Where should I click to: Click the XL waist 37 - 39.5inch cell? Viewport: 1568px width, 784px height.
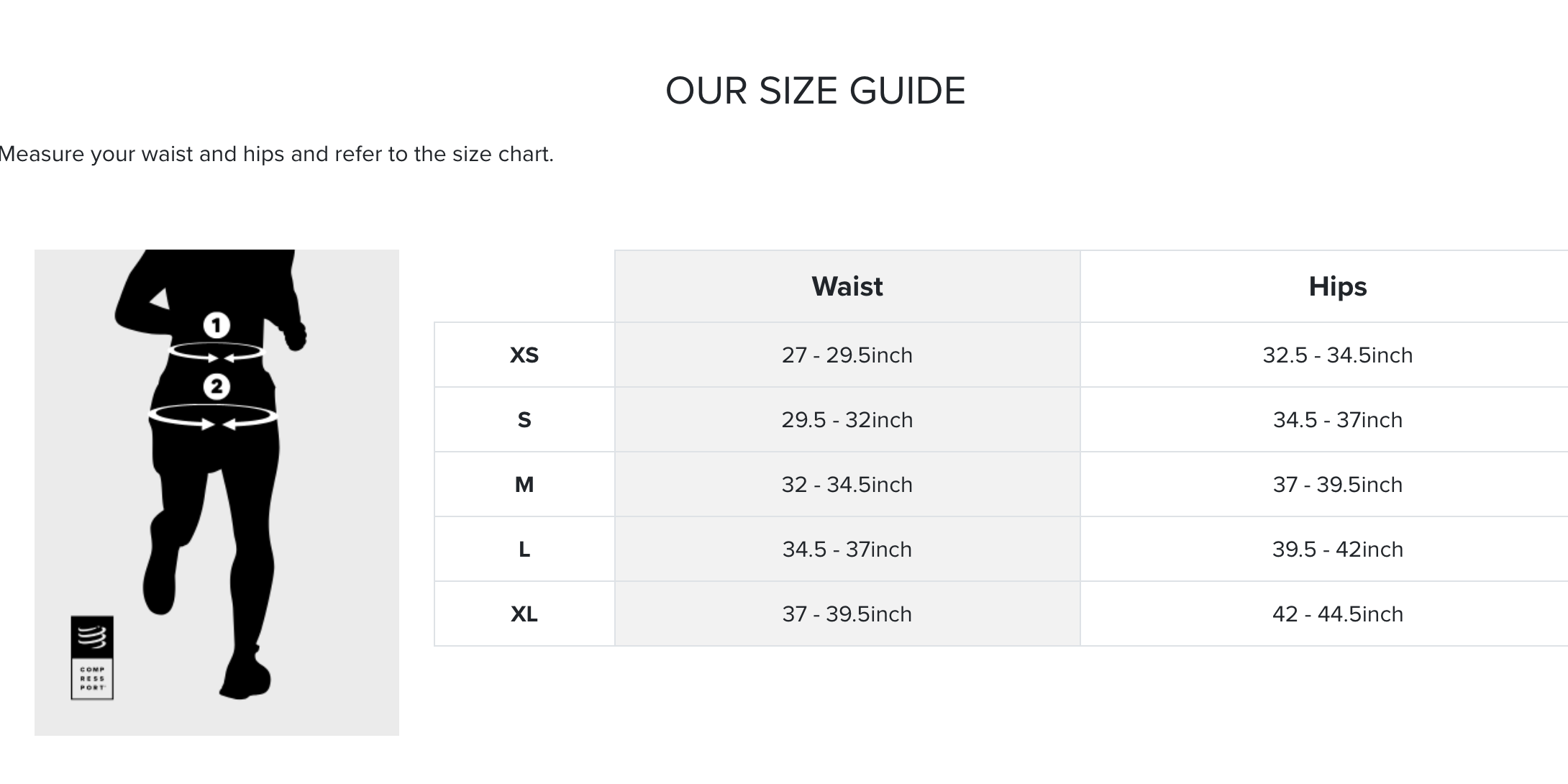pyautogui.click(x=847, y=614)
